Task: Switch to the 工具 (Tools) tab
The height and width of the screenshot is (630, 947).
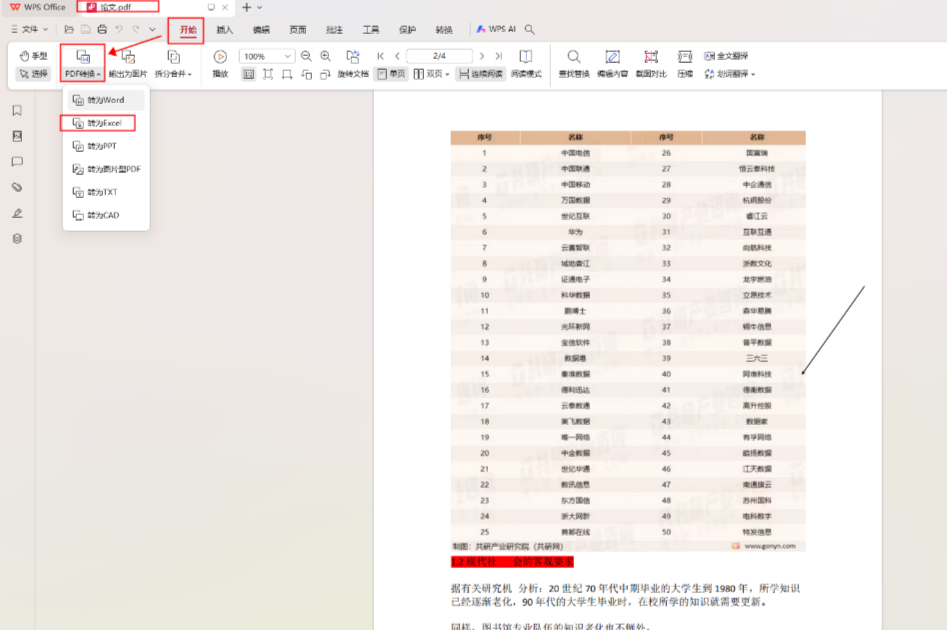Action: click(371, 30)
